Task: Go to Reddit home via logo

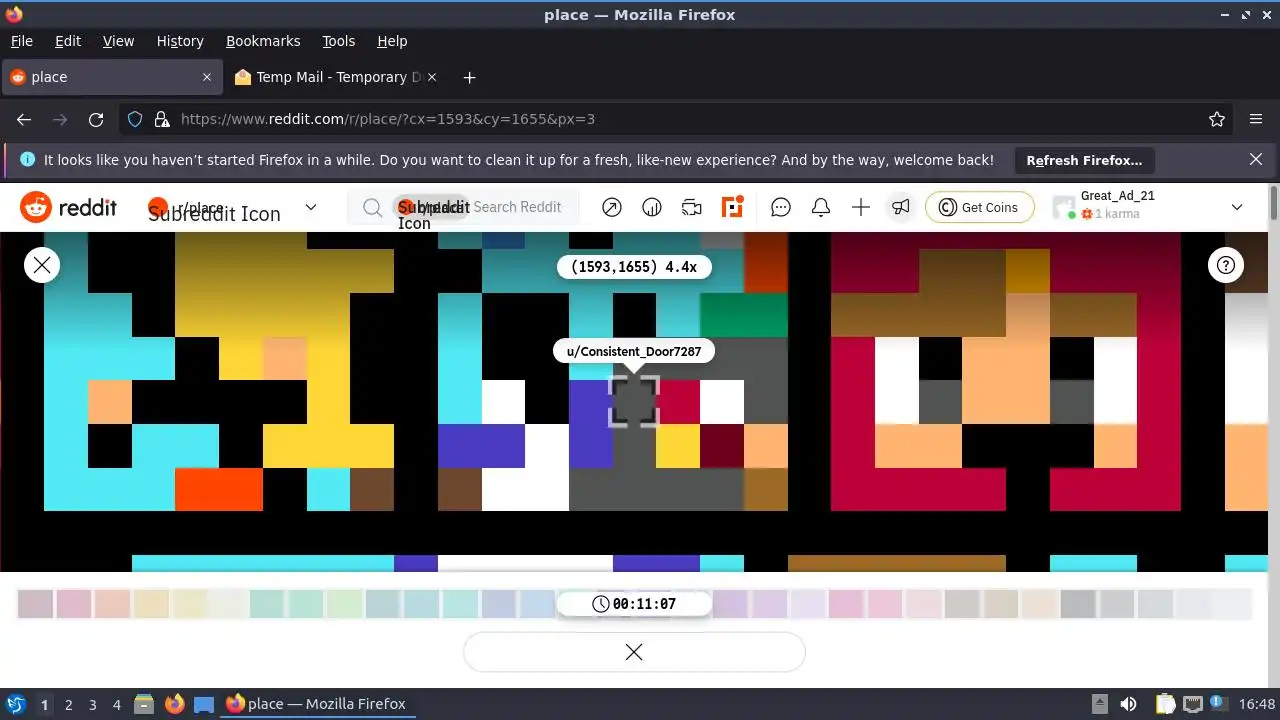Action: point(68,207)
